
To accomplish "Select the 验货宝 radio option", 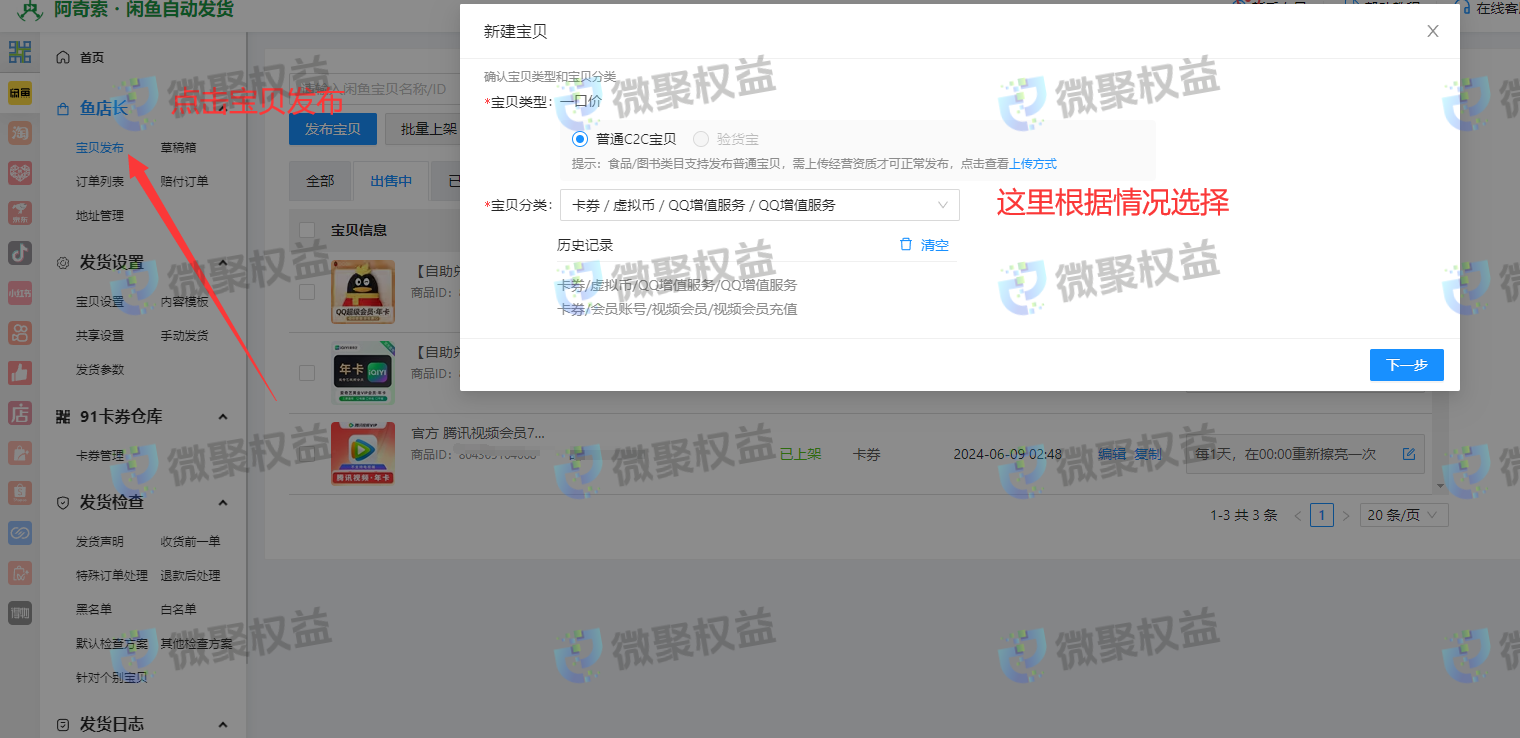I will point(700,139).
